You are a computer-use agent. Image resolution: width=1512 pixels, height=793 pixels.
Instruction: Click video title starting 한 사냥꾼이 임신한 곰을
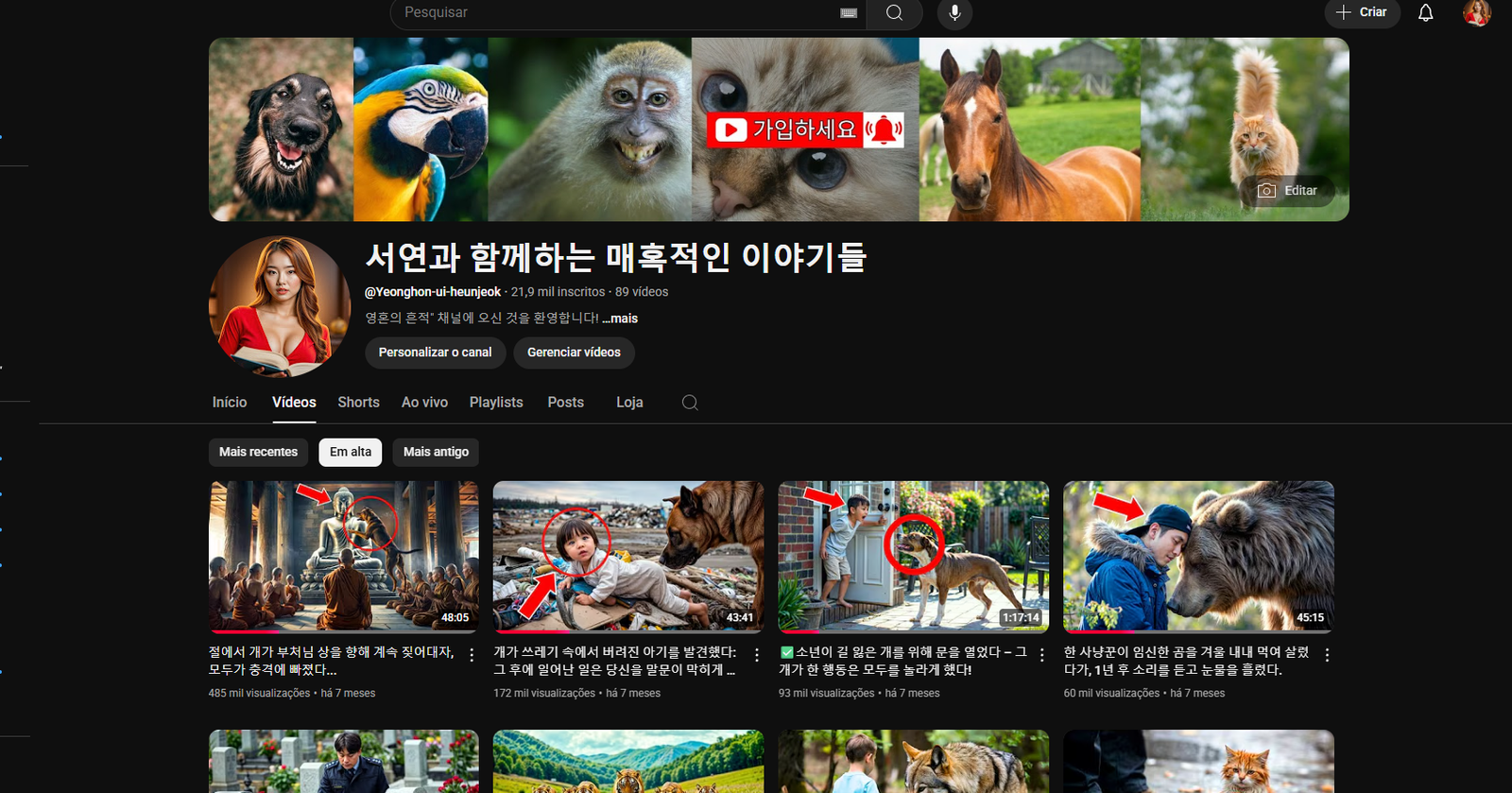point(1187,661)
